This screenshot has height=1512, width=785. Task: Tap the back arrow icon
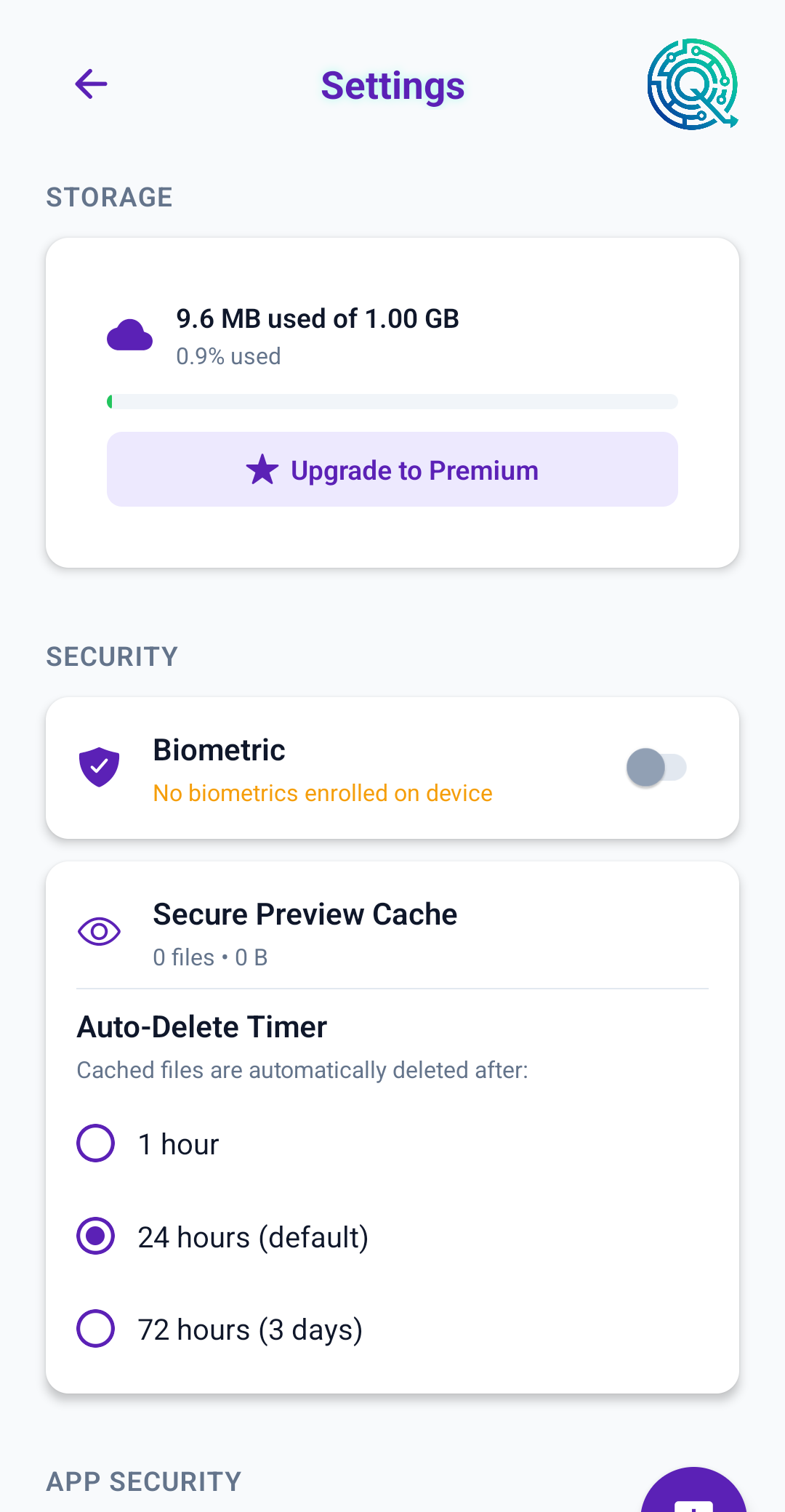click(92, 84)
